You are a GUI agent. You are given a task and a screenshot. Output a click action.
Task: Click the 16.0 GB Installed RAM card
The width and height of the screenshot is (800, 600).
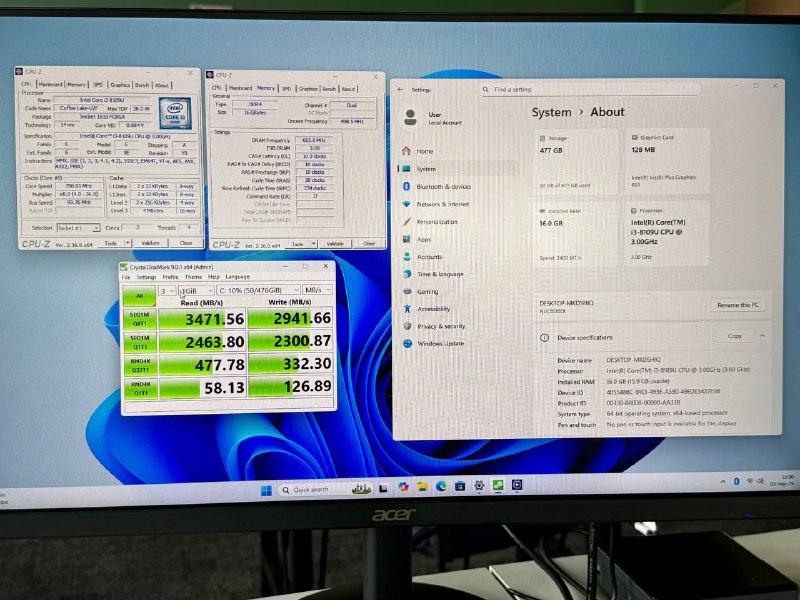pyautogui.click(x=577, y=234)
